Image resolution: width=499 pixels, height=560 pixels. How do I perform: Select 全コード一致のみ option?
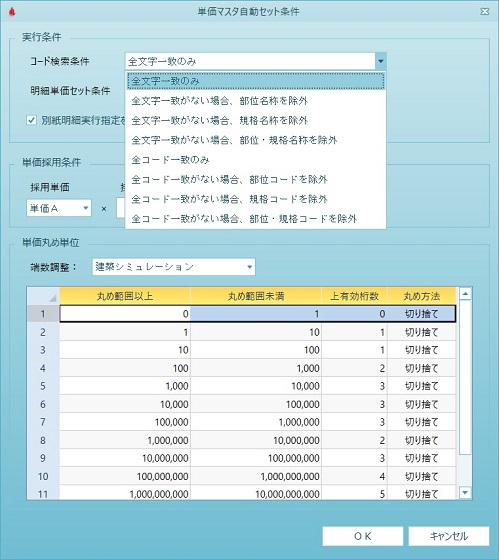256,160
